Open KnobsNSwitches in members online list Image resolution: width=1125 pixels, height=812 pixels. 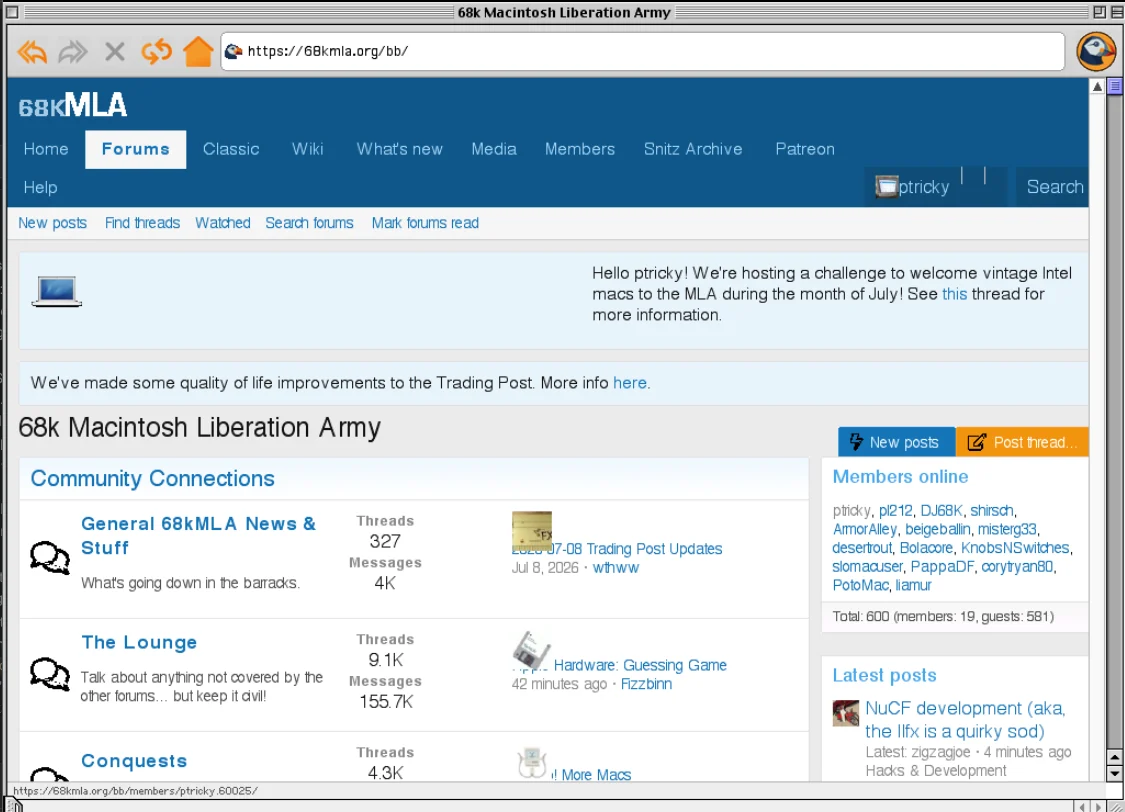(1015, 548)
